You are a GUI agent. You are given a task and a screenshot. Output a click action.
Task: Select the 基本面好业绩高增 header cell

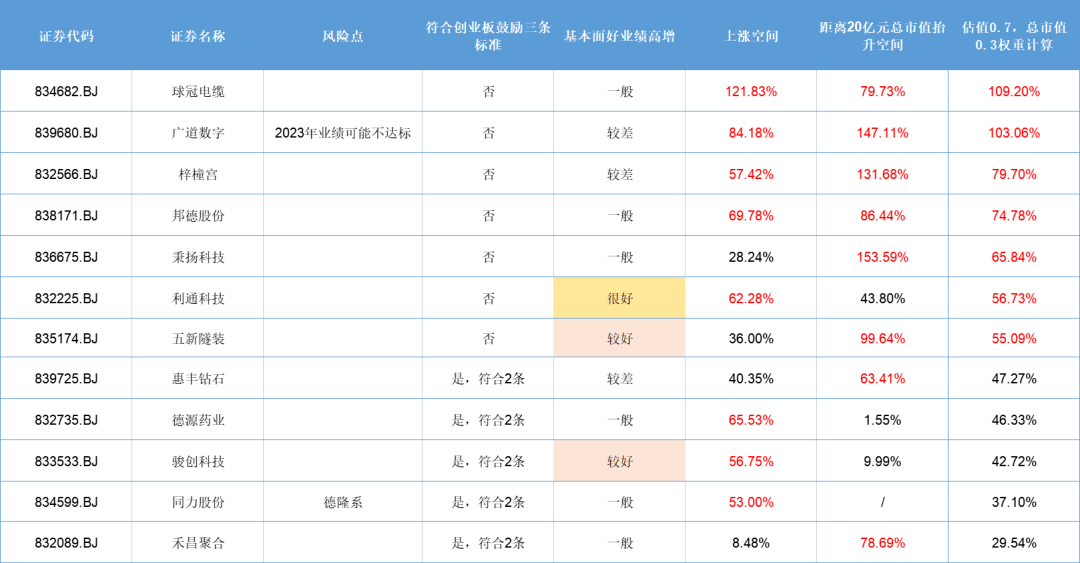[x=619, y=36]
